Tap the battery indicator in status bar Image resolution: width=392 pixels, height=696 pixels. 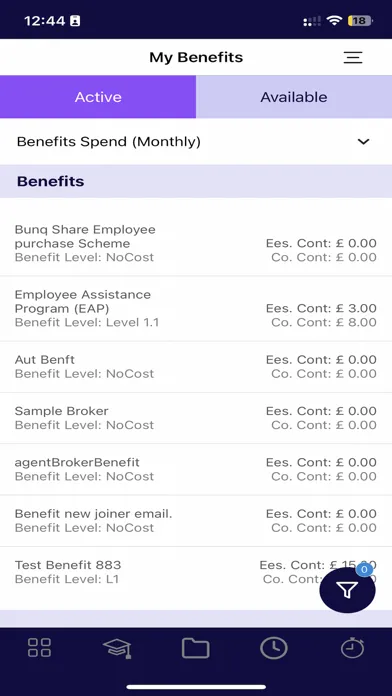click(x=360, y=20)
